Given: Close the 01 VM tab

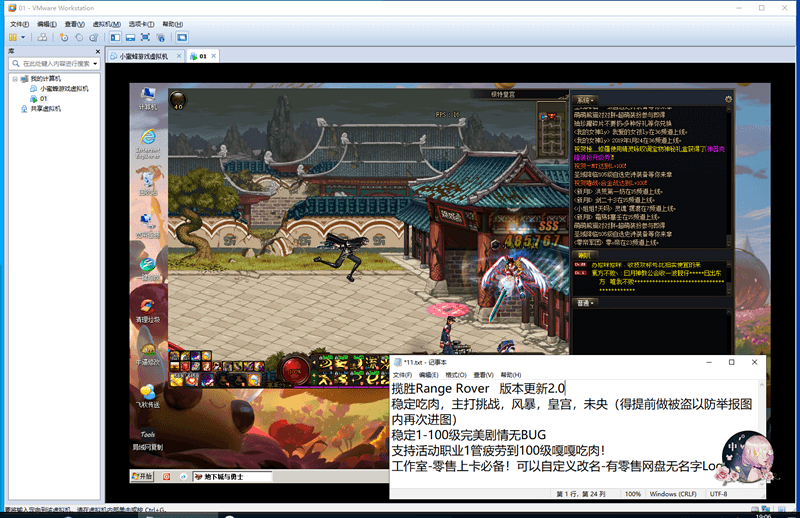Looking at the screenshot, I should (x=214, y=56).
